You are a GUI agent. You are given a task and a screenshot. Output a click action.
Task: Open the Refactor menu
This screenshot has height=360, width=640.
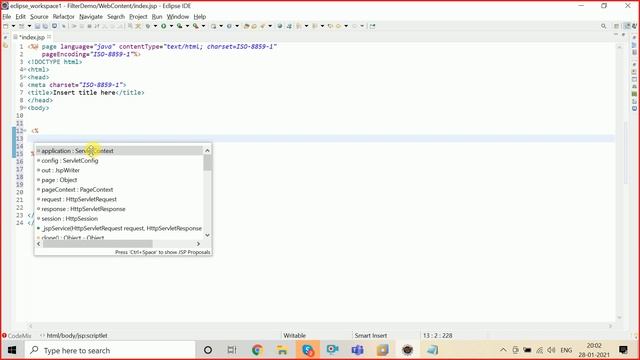pos(63,17)
